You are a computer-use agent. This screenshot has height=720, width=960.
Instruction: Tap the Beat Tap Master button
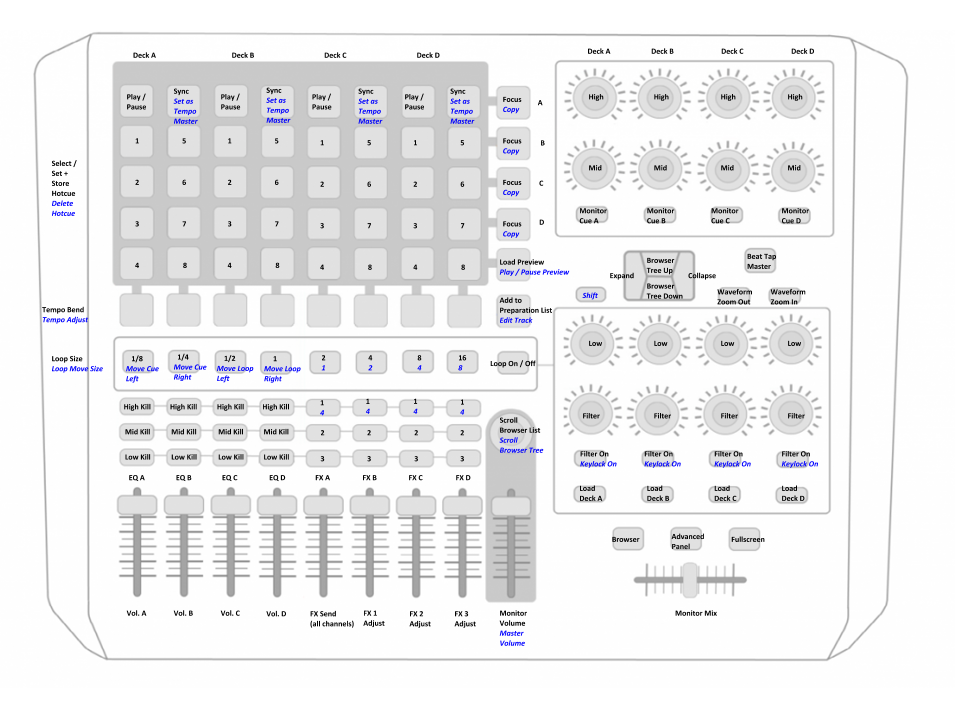(760, 261)
